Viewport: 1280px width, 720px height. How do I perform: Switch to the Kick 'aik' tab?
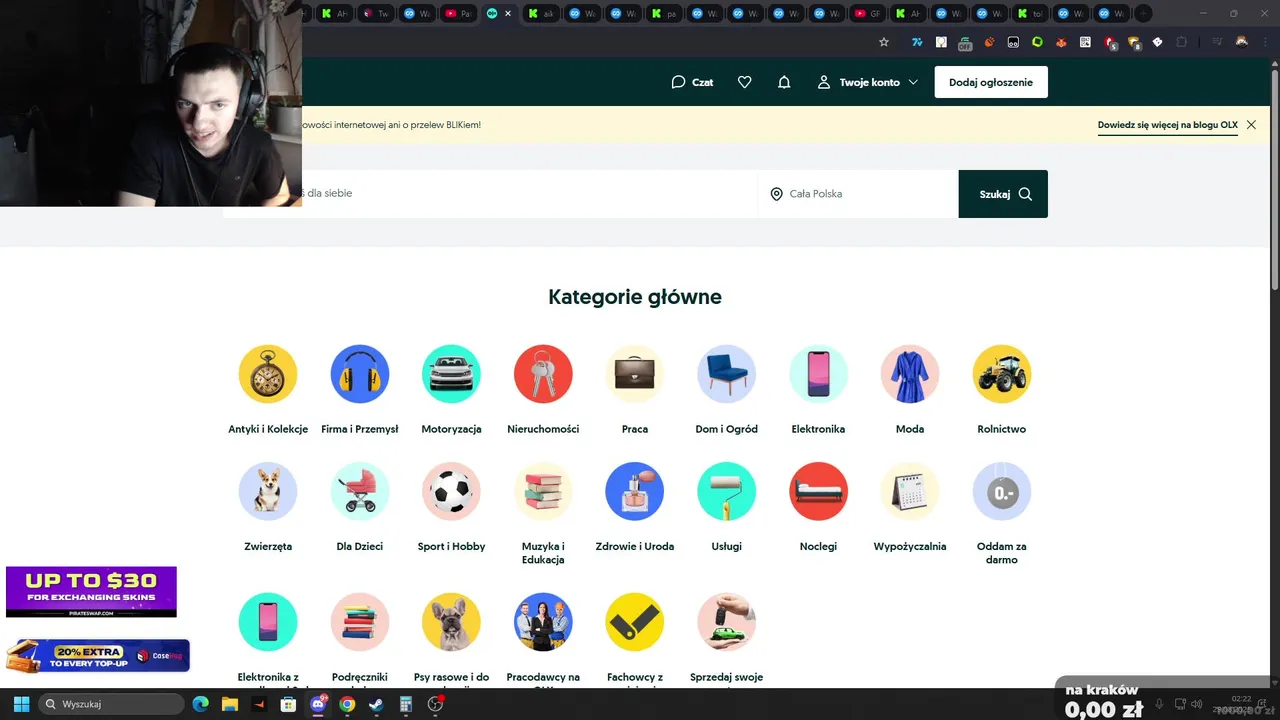pyautogui.click(x=542, y=14)
